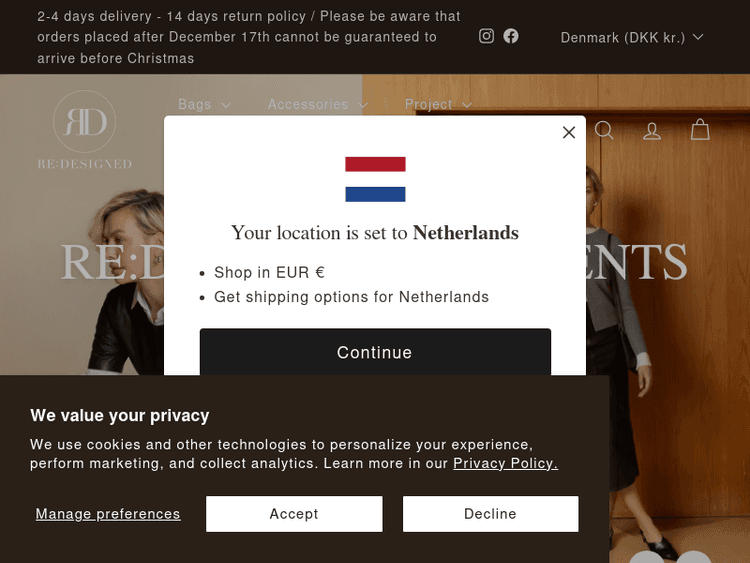Follow the Privacy Policy link

pos(505,463)
